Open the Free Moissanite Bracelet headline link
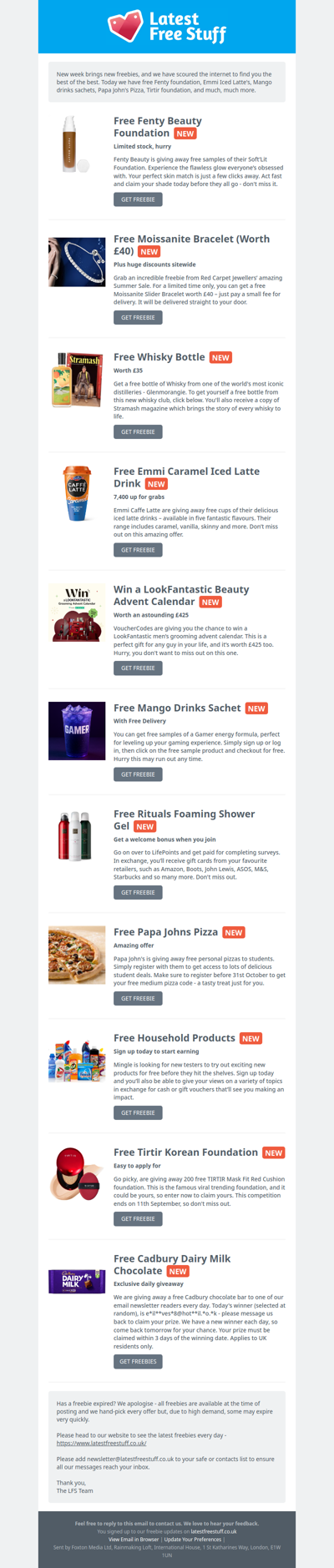Screen dimensions: 334x1568 tap(191, 245)
